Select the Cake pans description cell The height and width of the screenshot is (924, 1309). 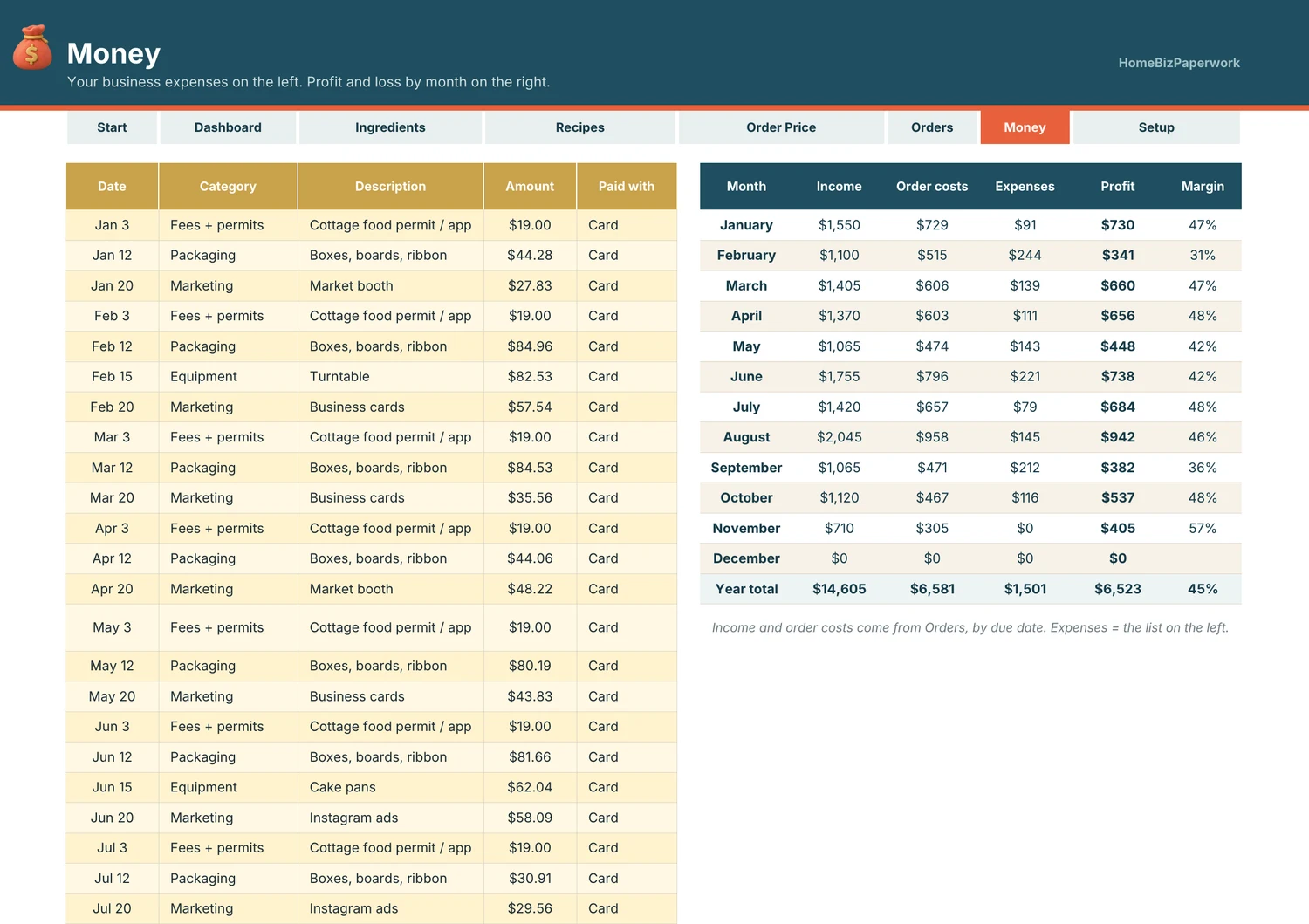click(390, 787)
